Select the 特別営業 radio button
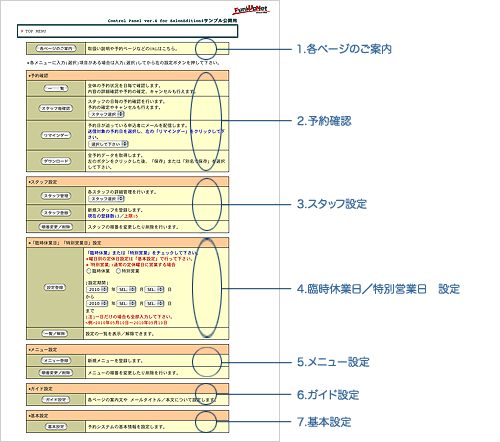The height and width of the screenshot is (442, 500). click(x=118, y=271)
